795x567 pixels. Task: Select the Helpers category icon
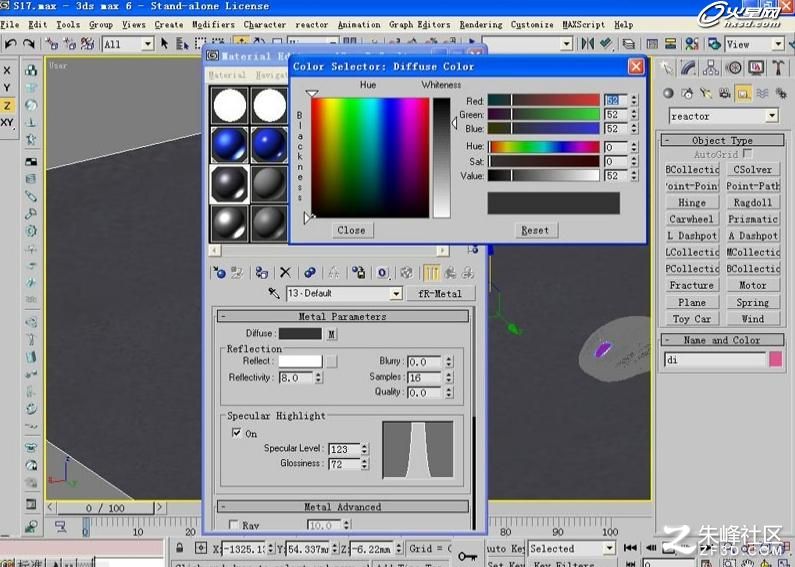pyautogui.click(x=743, y=93)
